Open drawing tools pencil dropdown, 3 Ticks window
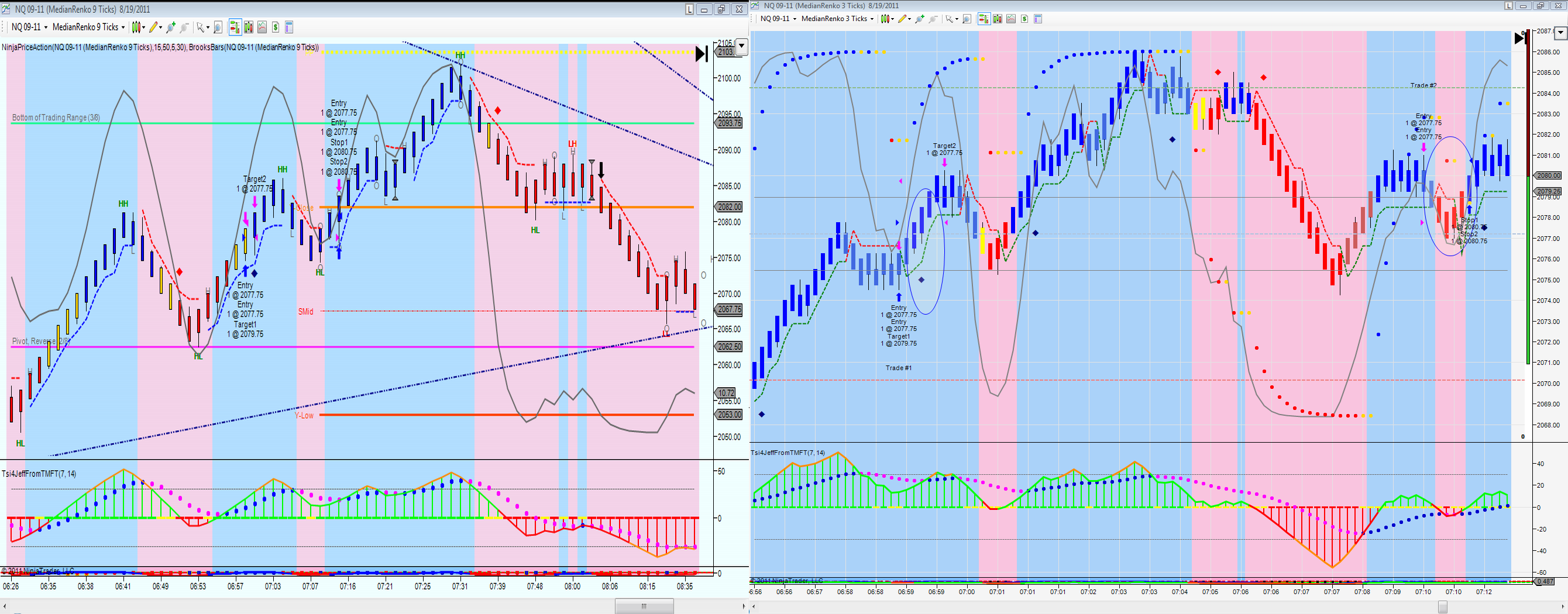This screenshot has width=1568, height=614. (x=905, y=19)
